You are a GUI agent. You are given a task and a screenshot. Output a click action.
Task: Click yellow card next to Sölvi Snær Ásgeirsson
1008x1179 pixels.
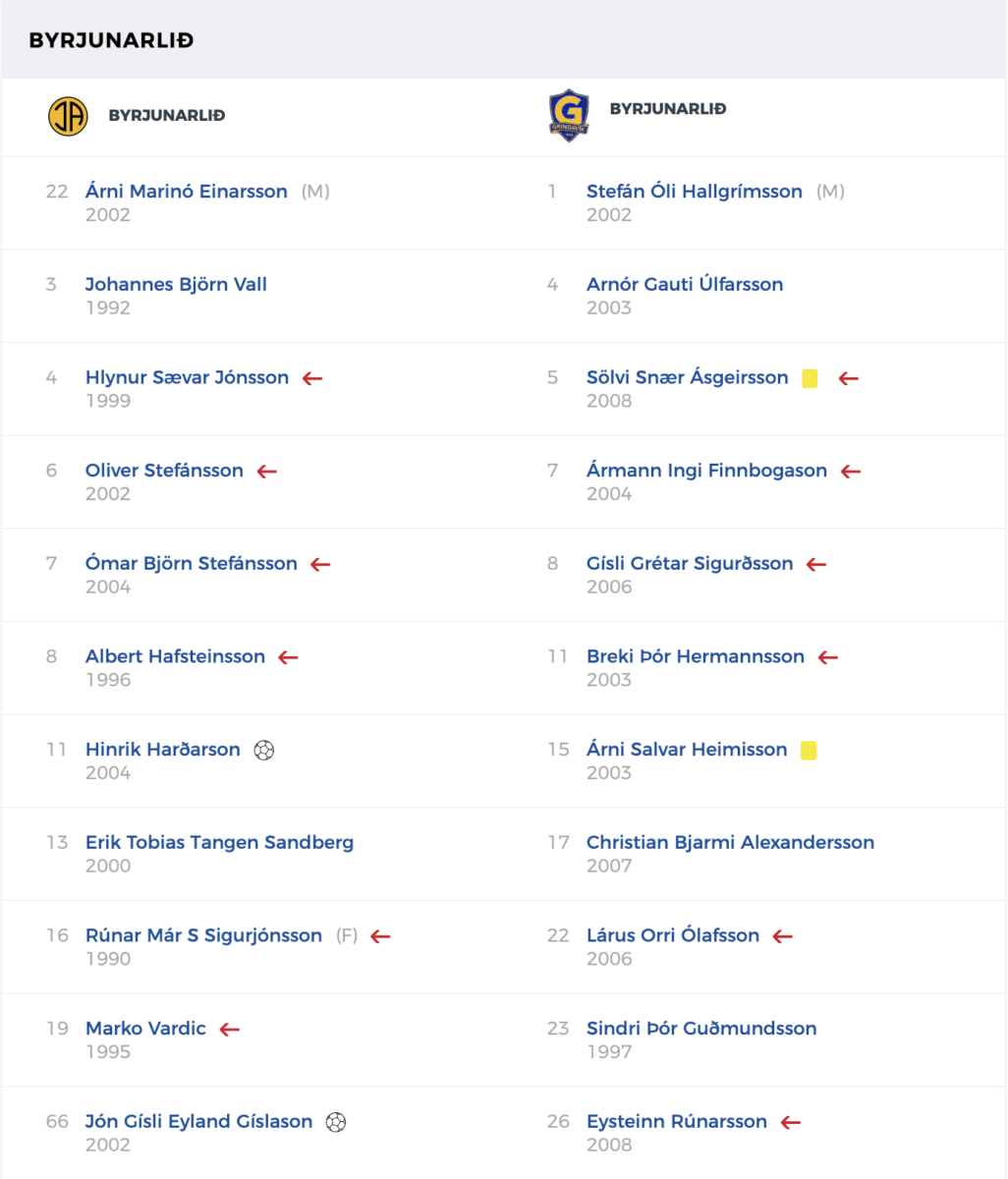tap(810, 378)
